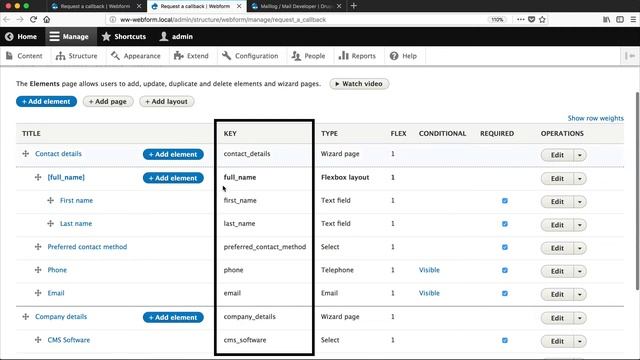The height and width of the screenshot is (360, 640).
Task: Go to the Extend admin menu
Action: point(191,56)
